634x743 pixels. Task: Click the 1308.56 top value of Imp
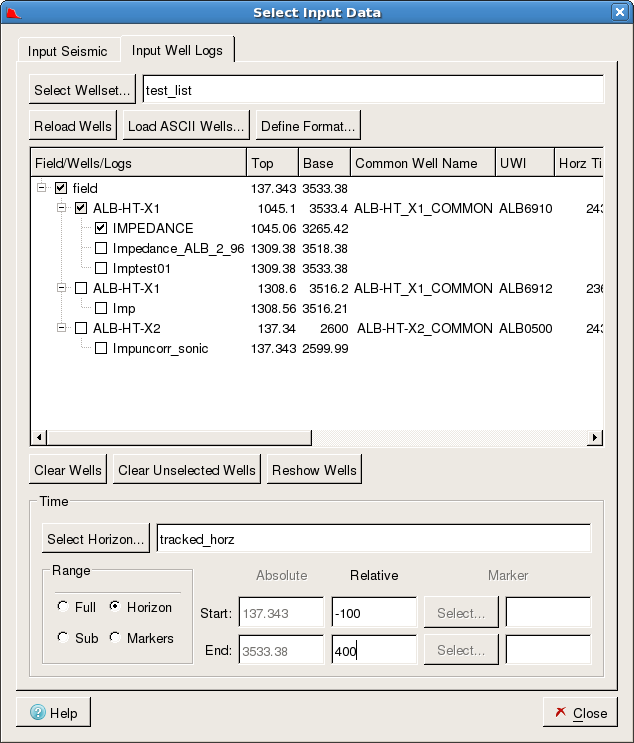[273, 308]
